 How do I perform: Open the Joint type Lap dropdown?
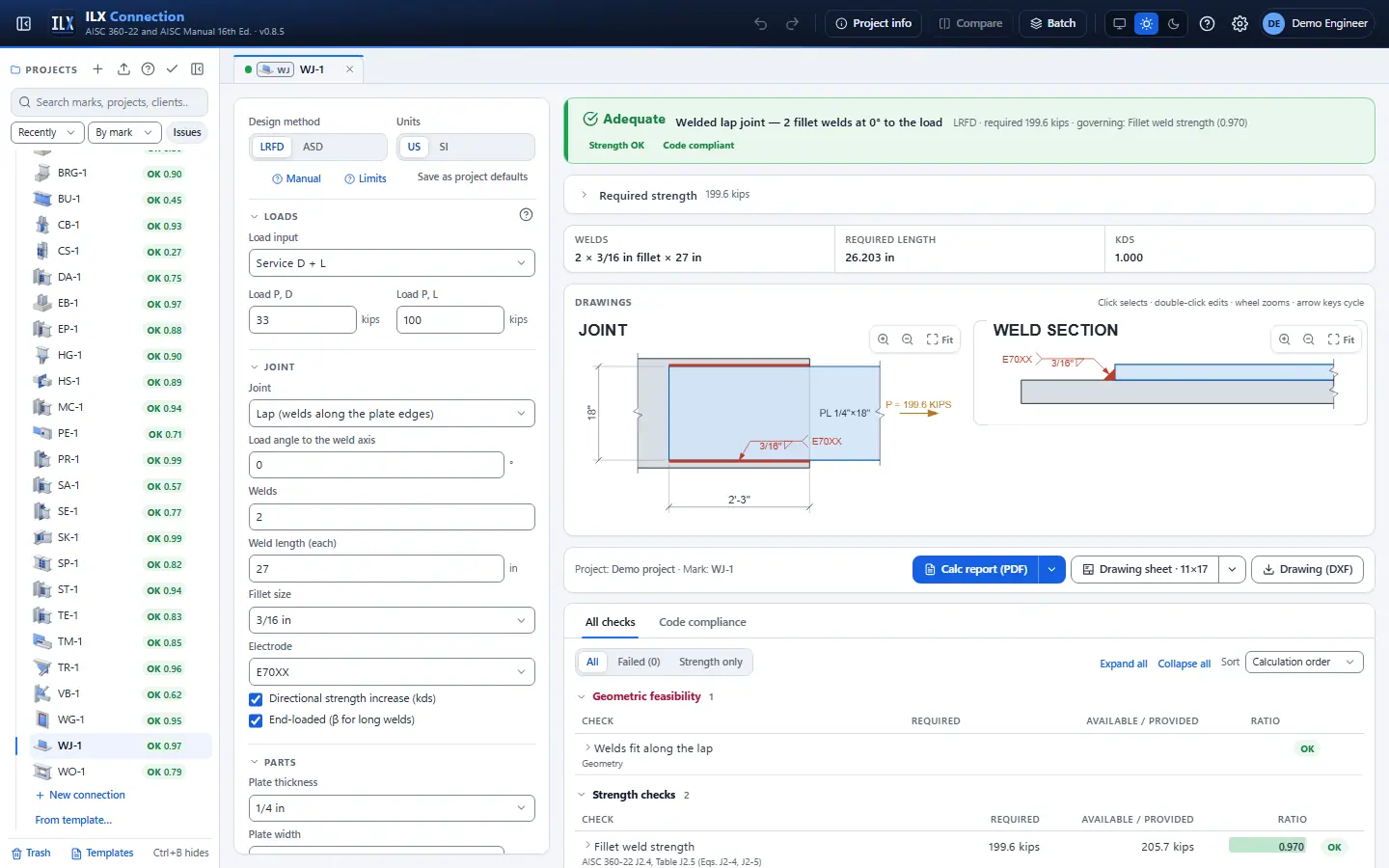coord(392,414)
